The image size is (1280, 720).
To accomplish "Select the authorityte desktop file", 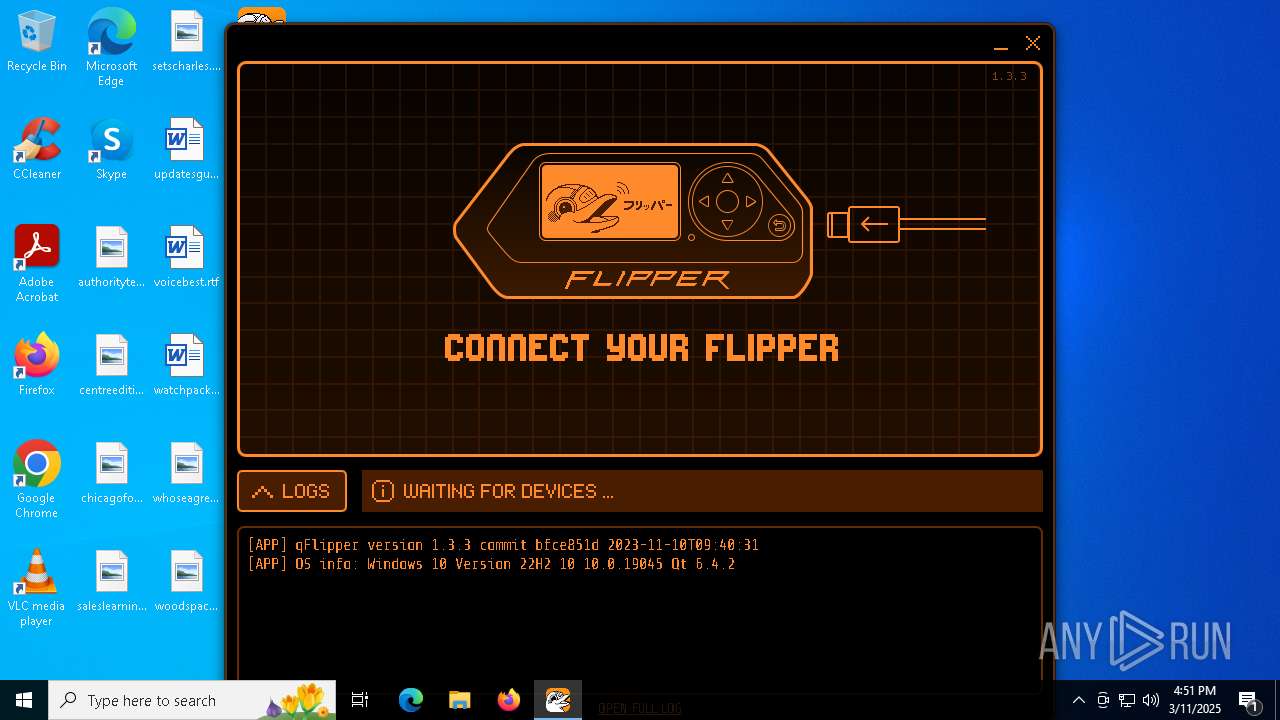I will click(111, 258).
